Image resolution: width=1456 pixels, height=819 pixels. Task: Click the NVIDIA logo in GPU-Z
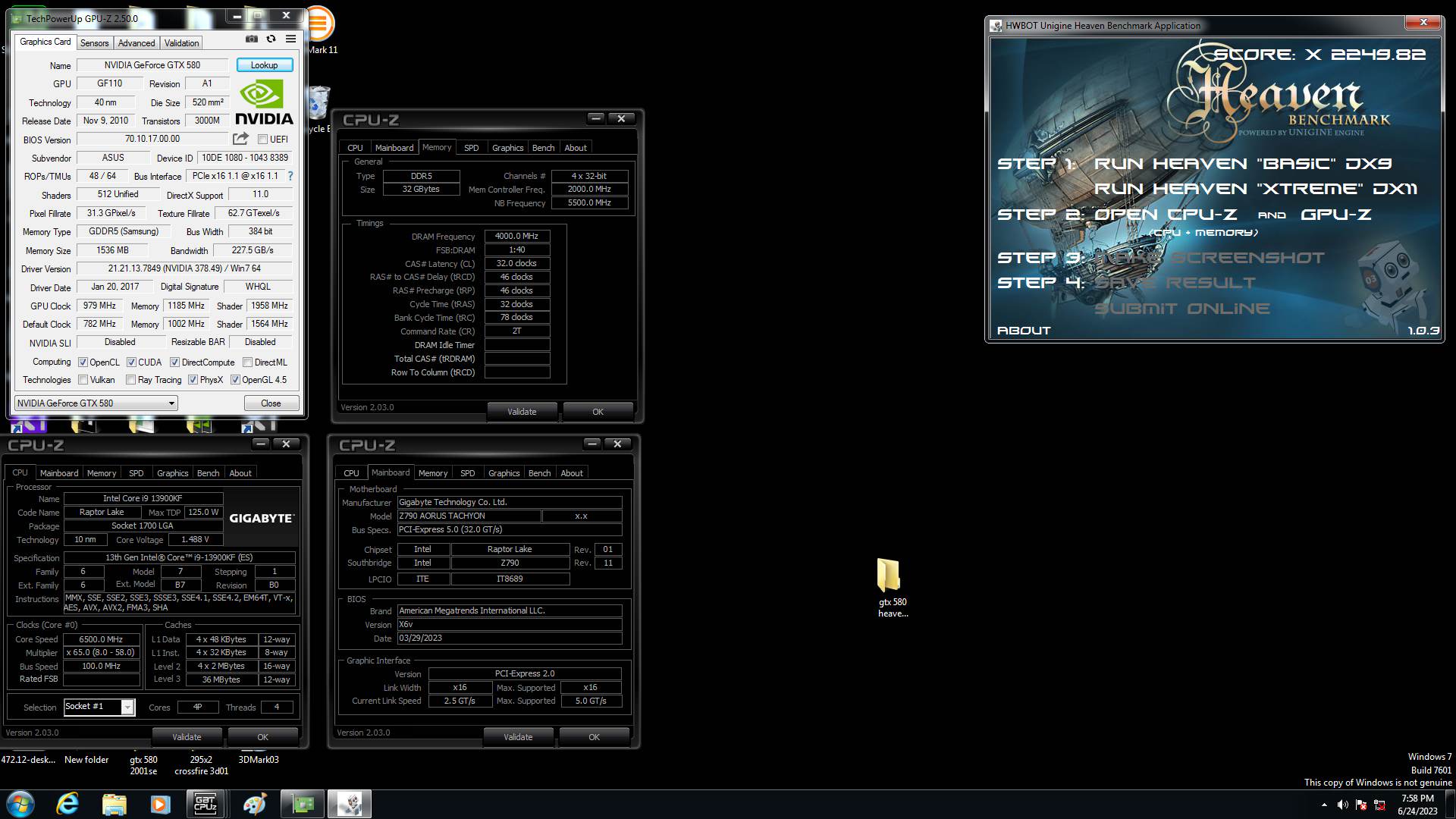(264, 102)
